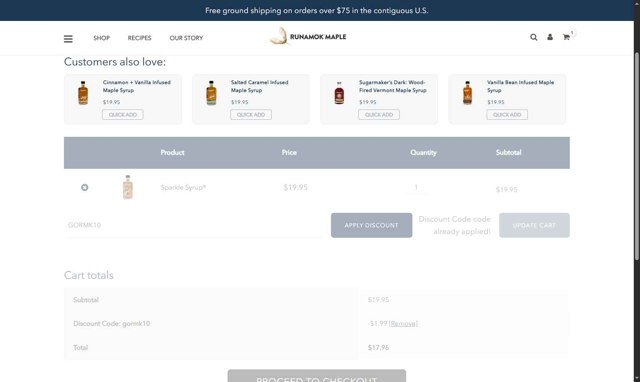This screenshot has width=640, height=382.
Task: Click the Update Cart button
Action: click(x=534, y=225)
